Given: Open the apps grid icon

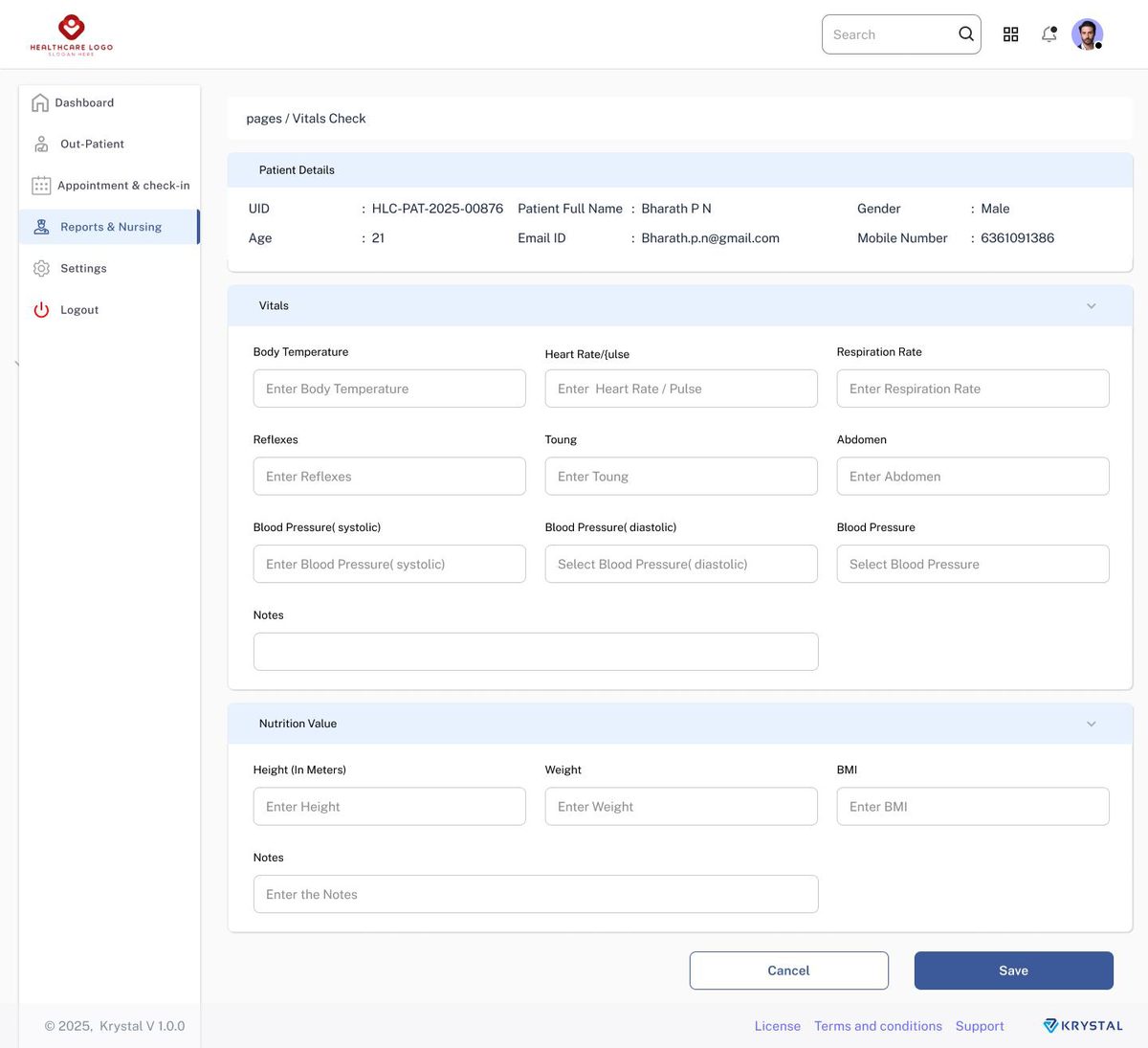Looking at the screenshot, I should pyautogui.click(x=1010, y=34).
